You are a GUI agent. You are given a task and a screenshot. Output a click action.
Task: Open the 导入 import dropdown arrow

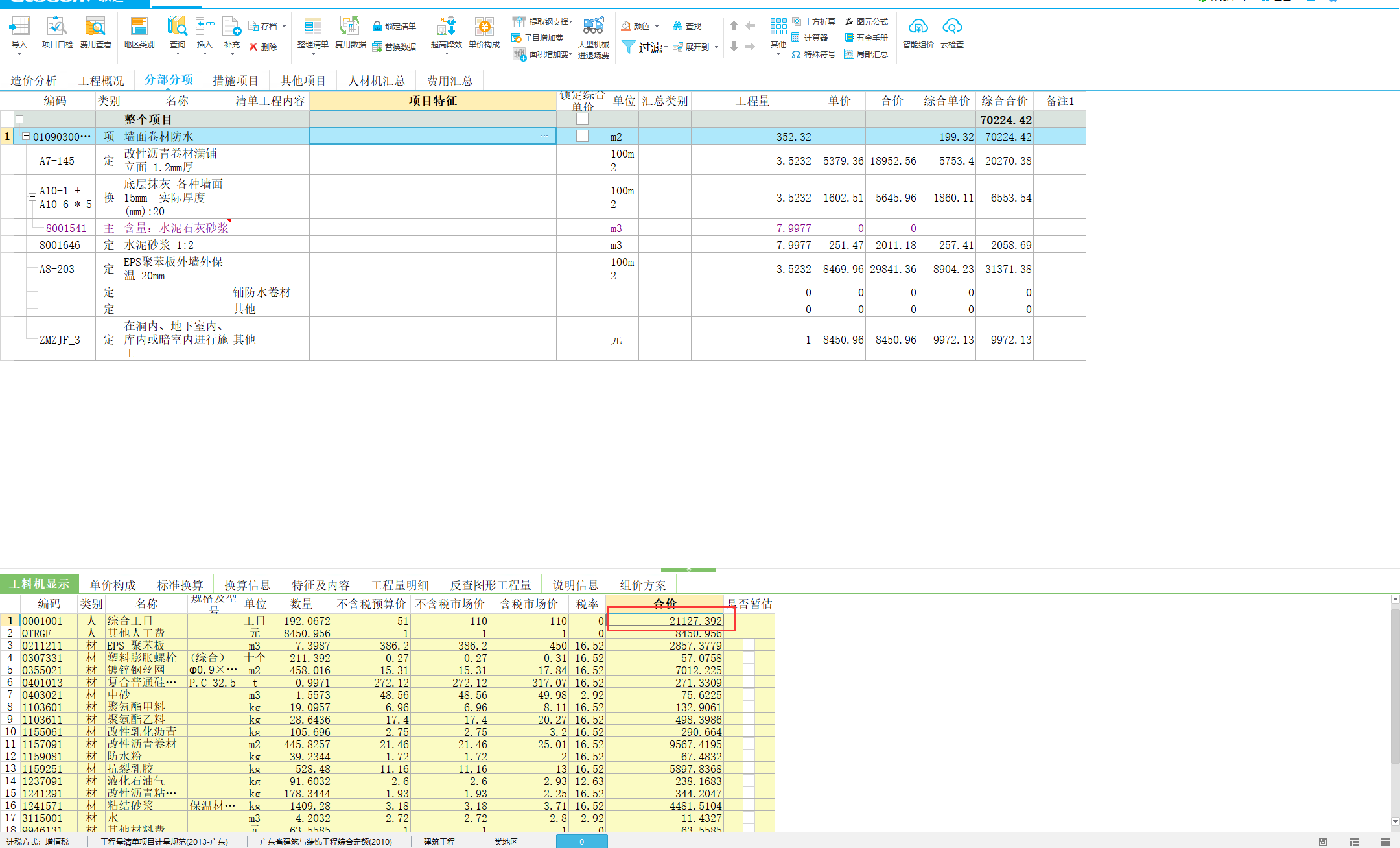19,54
